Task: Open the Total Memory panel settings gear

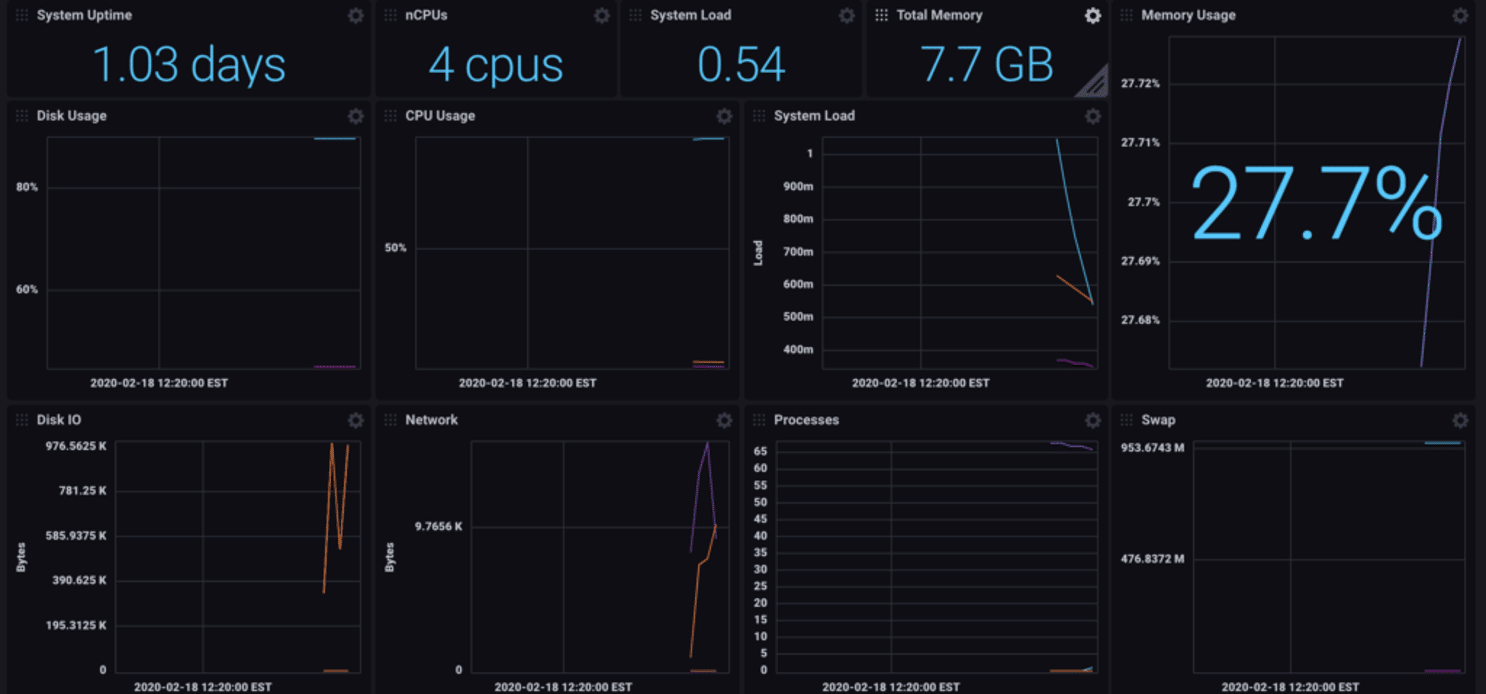Action: (1092, 15)
